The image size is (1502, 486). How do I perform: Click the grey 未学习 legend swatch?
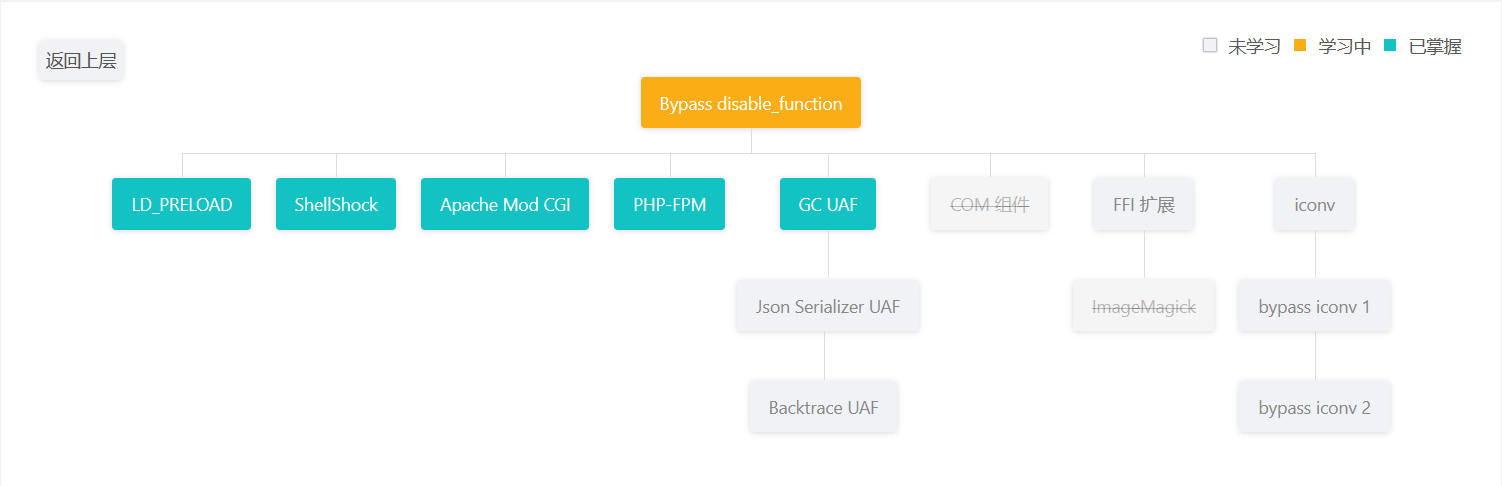coord(1210,45)
